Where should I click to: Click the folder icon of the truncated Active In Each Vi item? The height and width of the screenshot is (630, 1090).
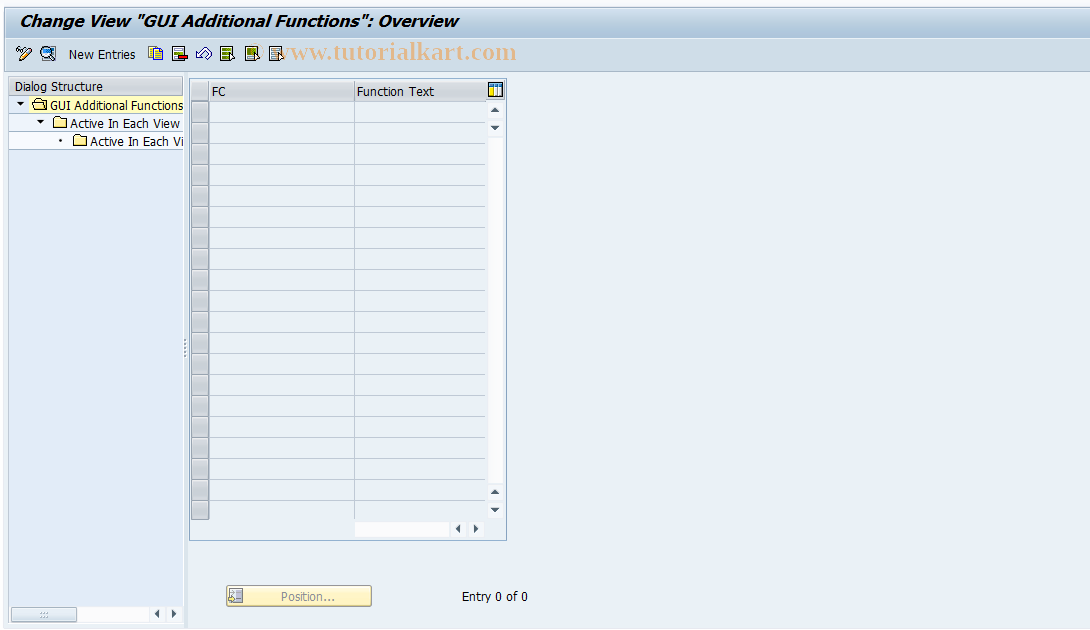point(80,140)
